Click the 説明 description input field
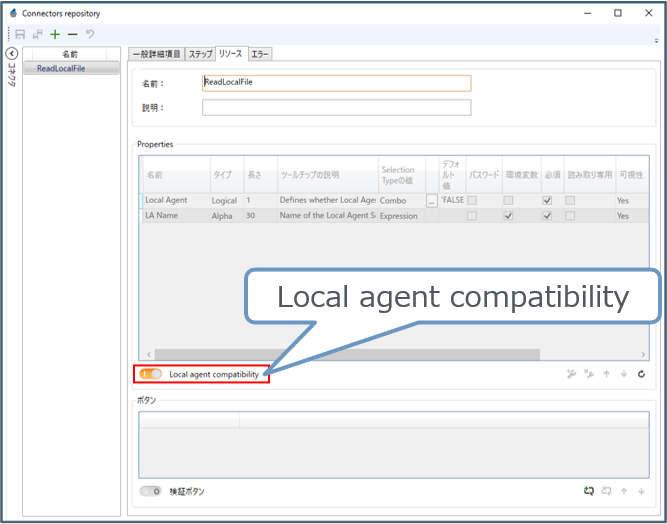 click(336, 107)
